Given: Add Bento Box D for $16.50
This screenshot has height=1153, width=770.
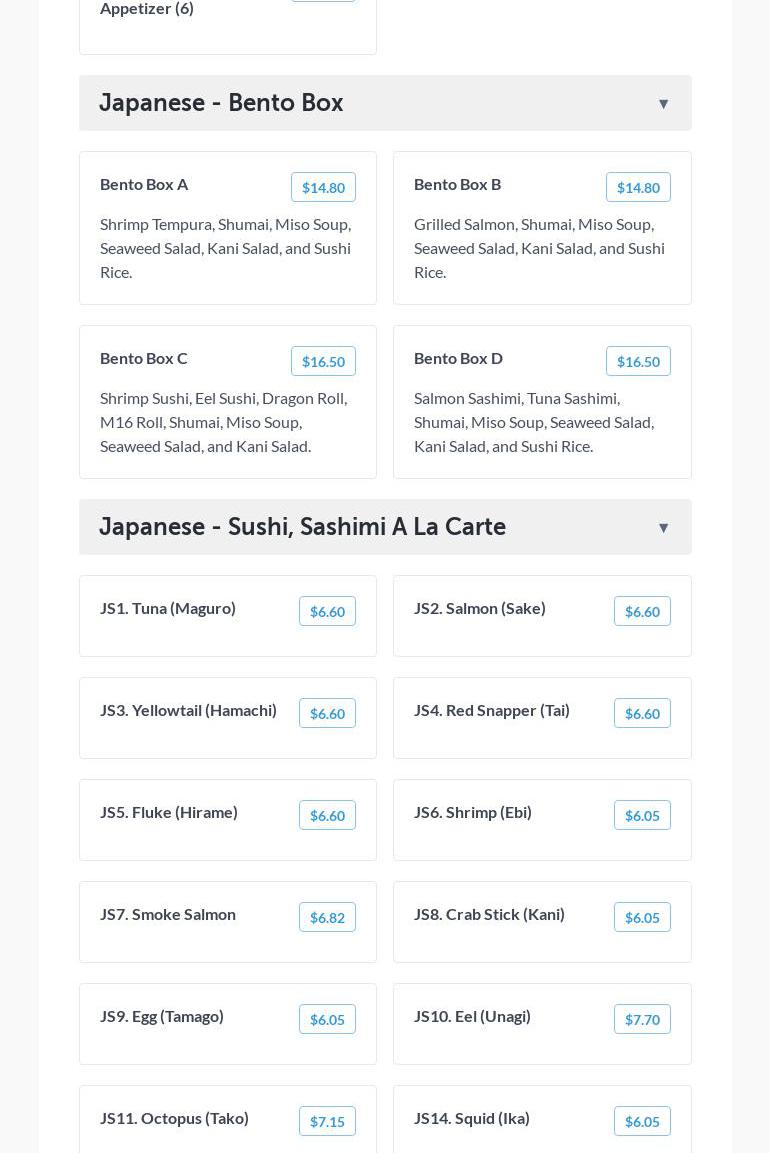Looking at the screenshot, I should coord(638,362).
